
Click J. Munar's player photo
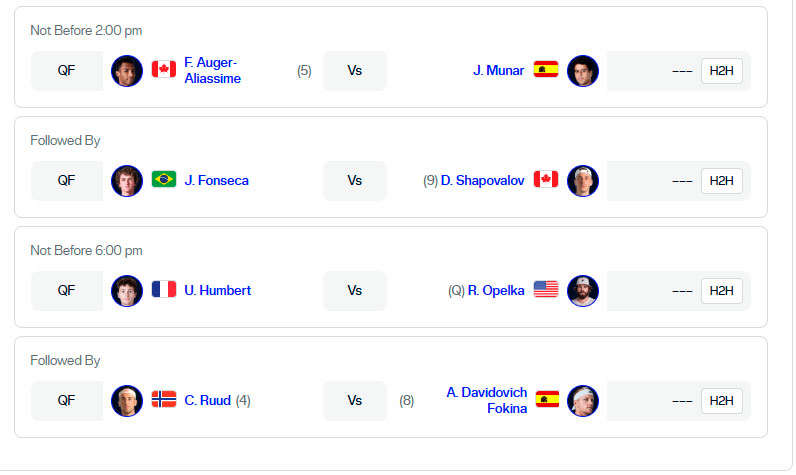(583, 71)
